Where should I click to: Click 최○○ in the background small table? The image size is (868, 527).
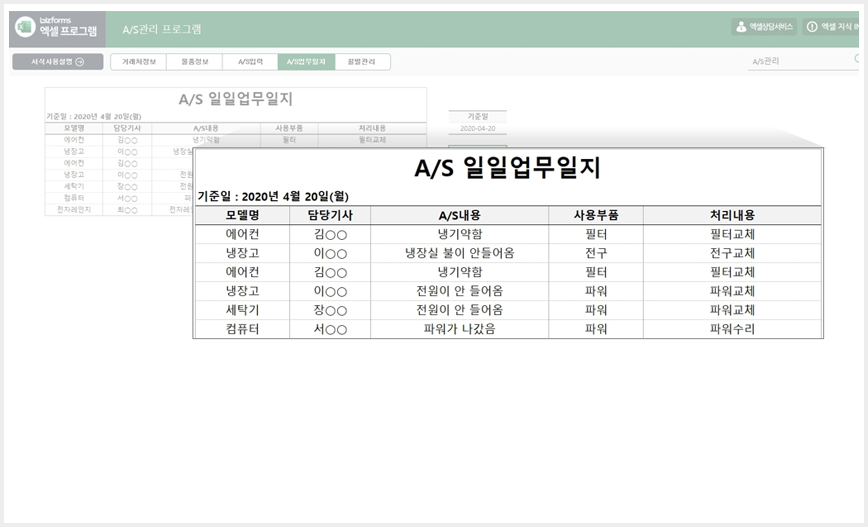[127, 210]
